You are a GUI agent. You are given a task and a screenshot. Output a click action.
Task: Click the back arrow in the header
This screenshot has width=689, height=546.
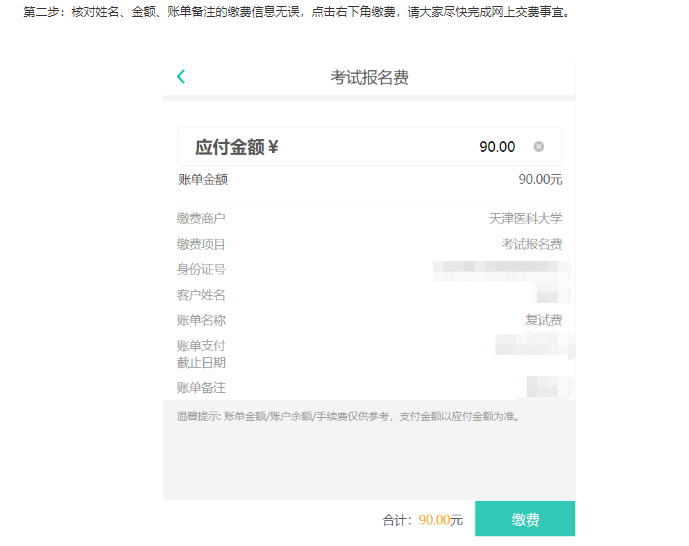(x=181, y=77)
